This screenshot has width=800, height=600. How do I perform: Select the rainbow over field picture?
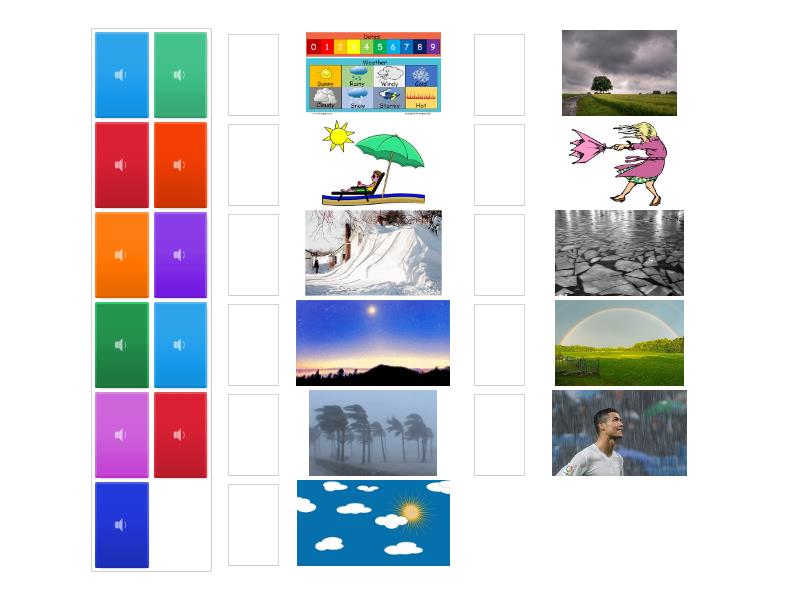619,343
